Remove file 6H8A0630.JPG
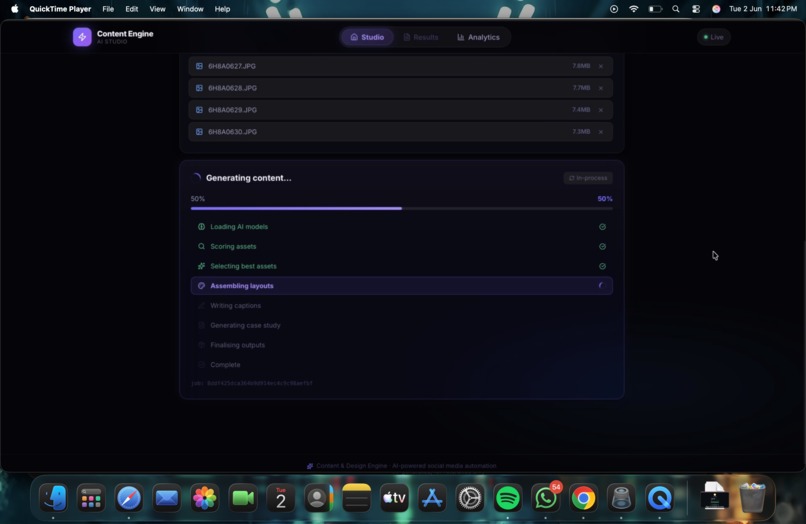The width and height of the screenshot is (806, 524). pyautogui.click(x=600, y=132)
